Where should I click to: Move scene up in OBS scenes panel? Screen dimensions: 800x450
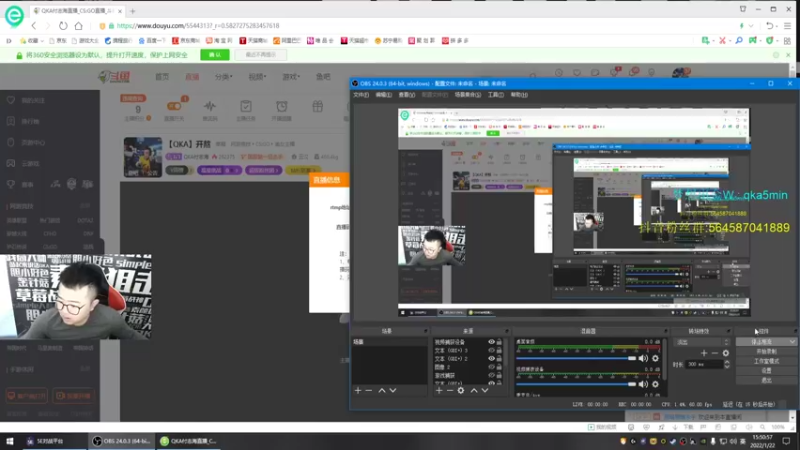click(382, 390)
